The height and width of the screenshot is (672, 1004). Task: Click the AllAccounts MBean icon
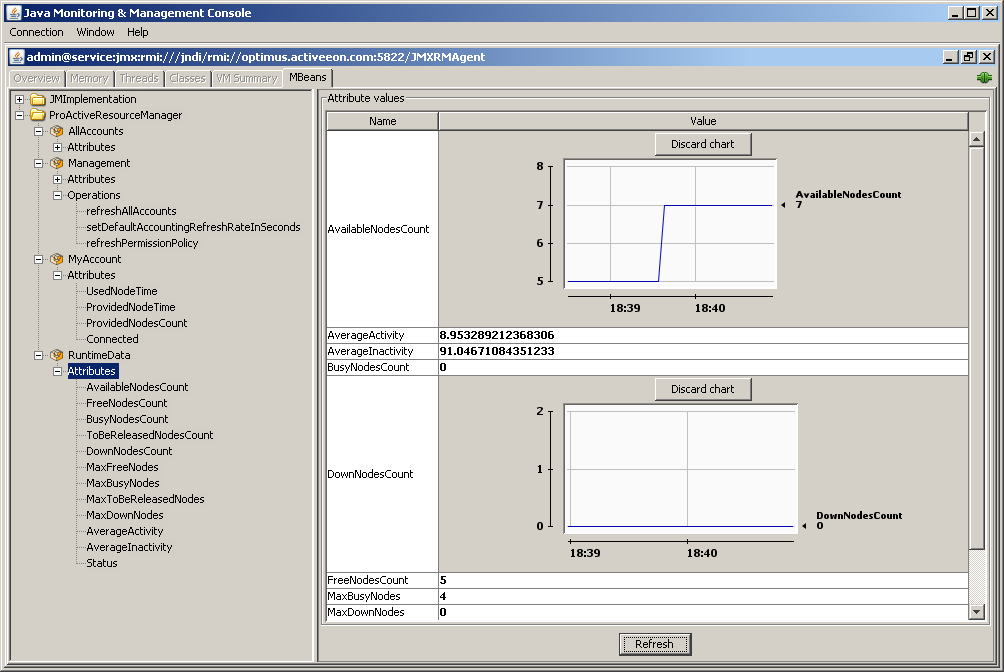point(57,131)
